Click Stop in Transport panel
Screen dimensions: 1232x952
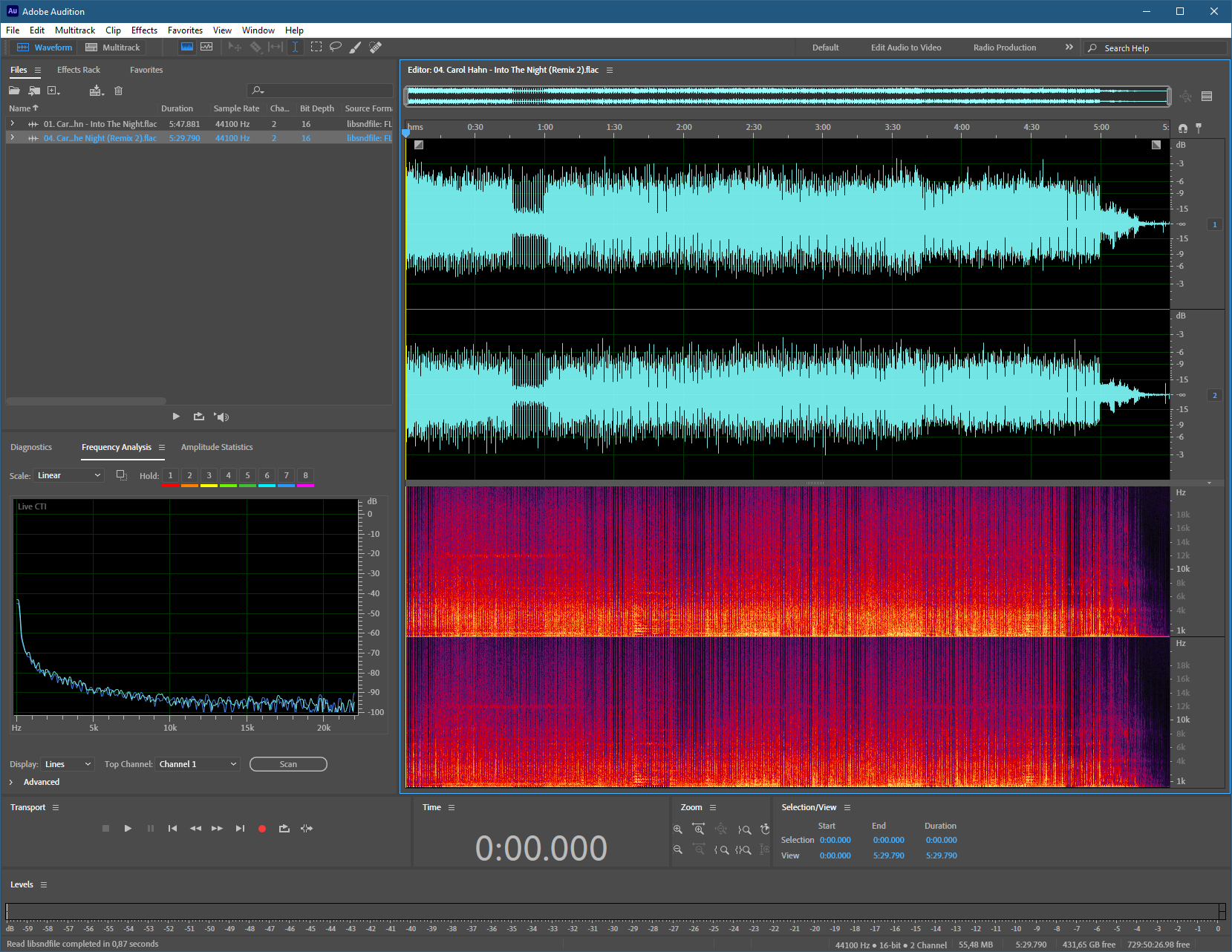coord(105,828)
